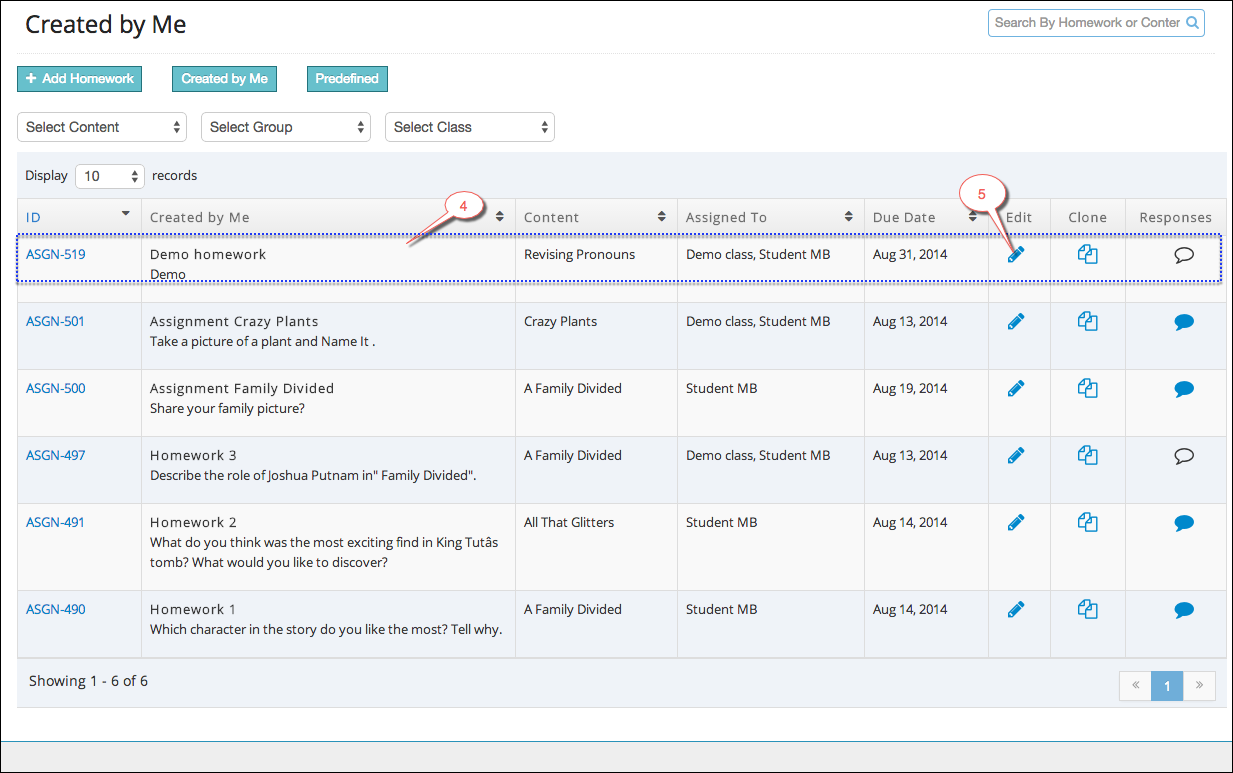Click the Aug 19, 2014 due date

(x=910, y=388)
